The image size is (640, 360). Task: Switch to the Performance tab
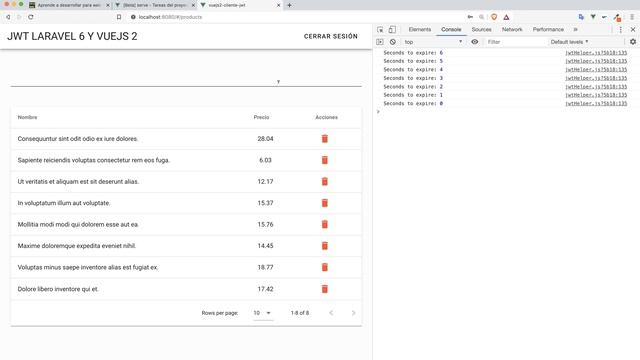point(548,30)
